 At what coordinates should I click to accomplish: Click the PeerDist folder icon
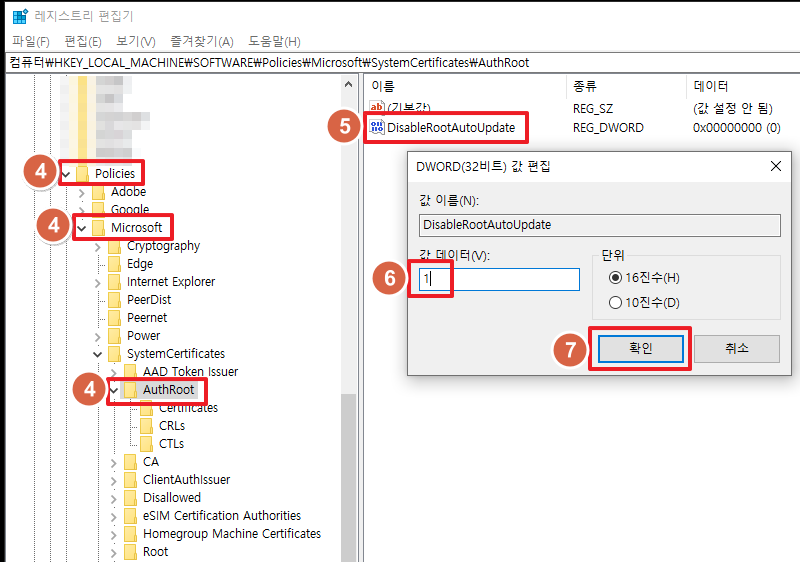point(115,300)
